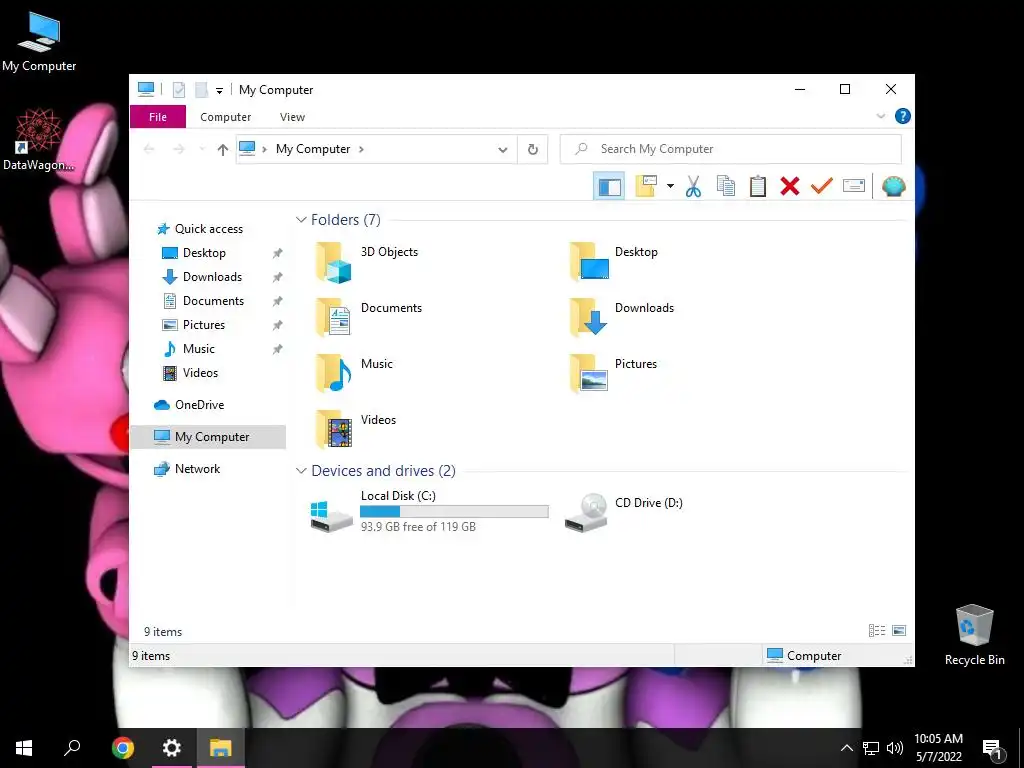The width and height of the screenshot is (1024, 768).
Task: Click the Local Disk (C:) usage bar
Action: point(455,512)
